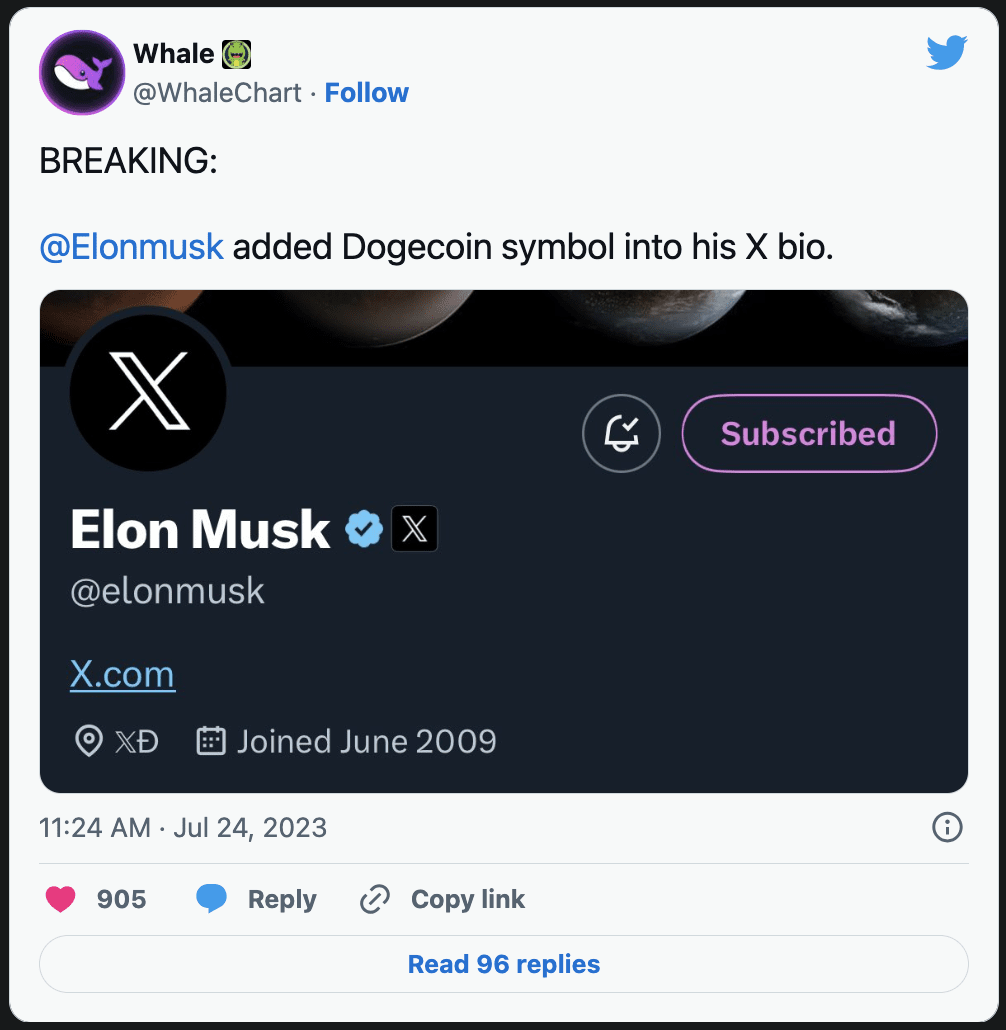Click the red heart like icon
Screen dimensions: 1006x1030
tap(60, 899)
